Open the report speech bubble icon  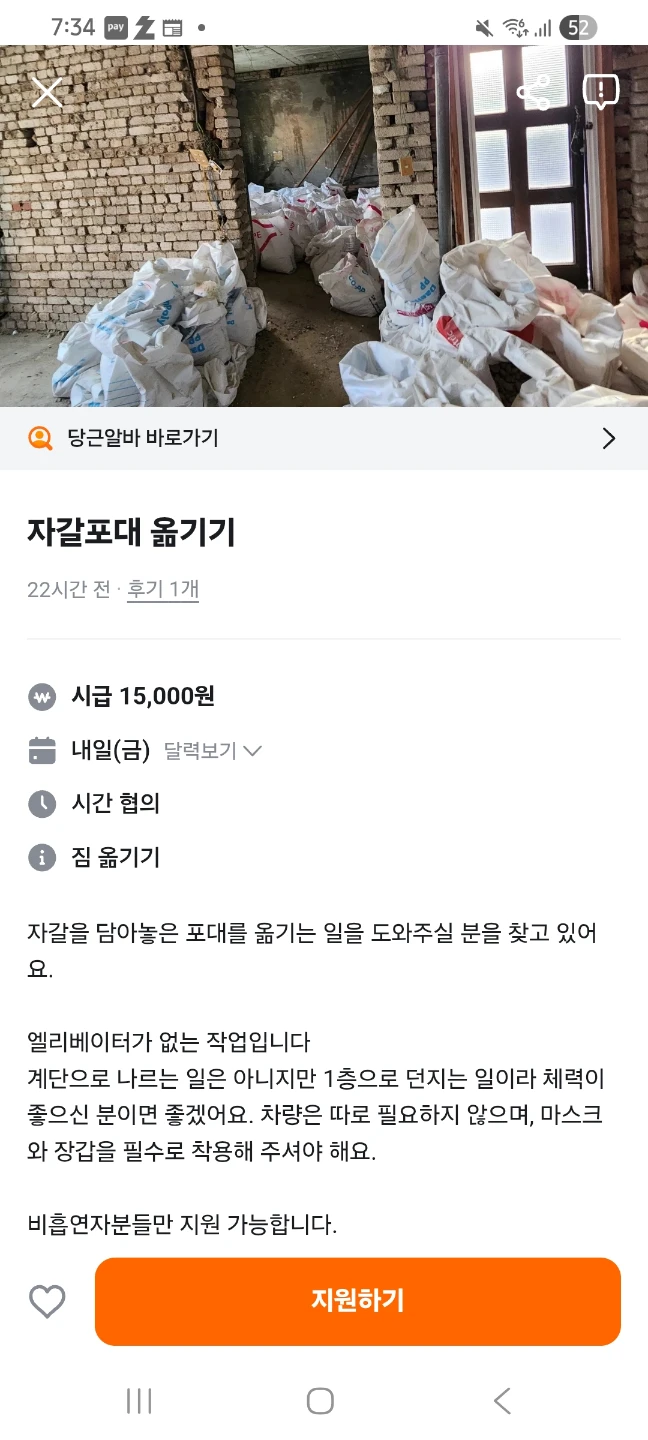pyautogui.click(x=600, y=92)
